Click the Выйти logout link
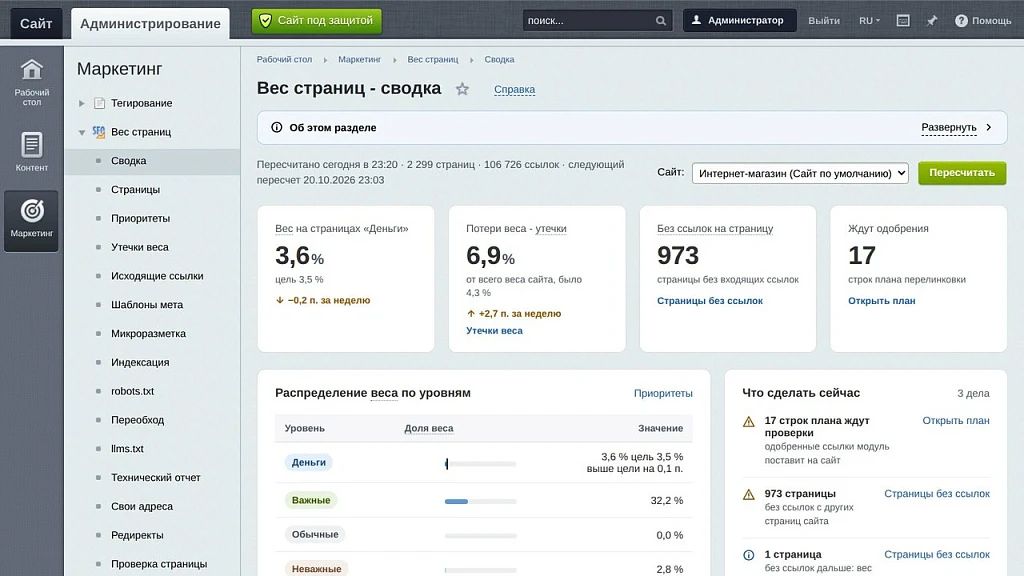The image size is (1024, 576). pos(824,21)
